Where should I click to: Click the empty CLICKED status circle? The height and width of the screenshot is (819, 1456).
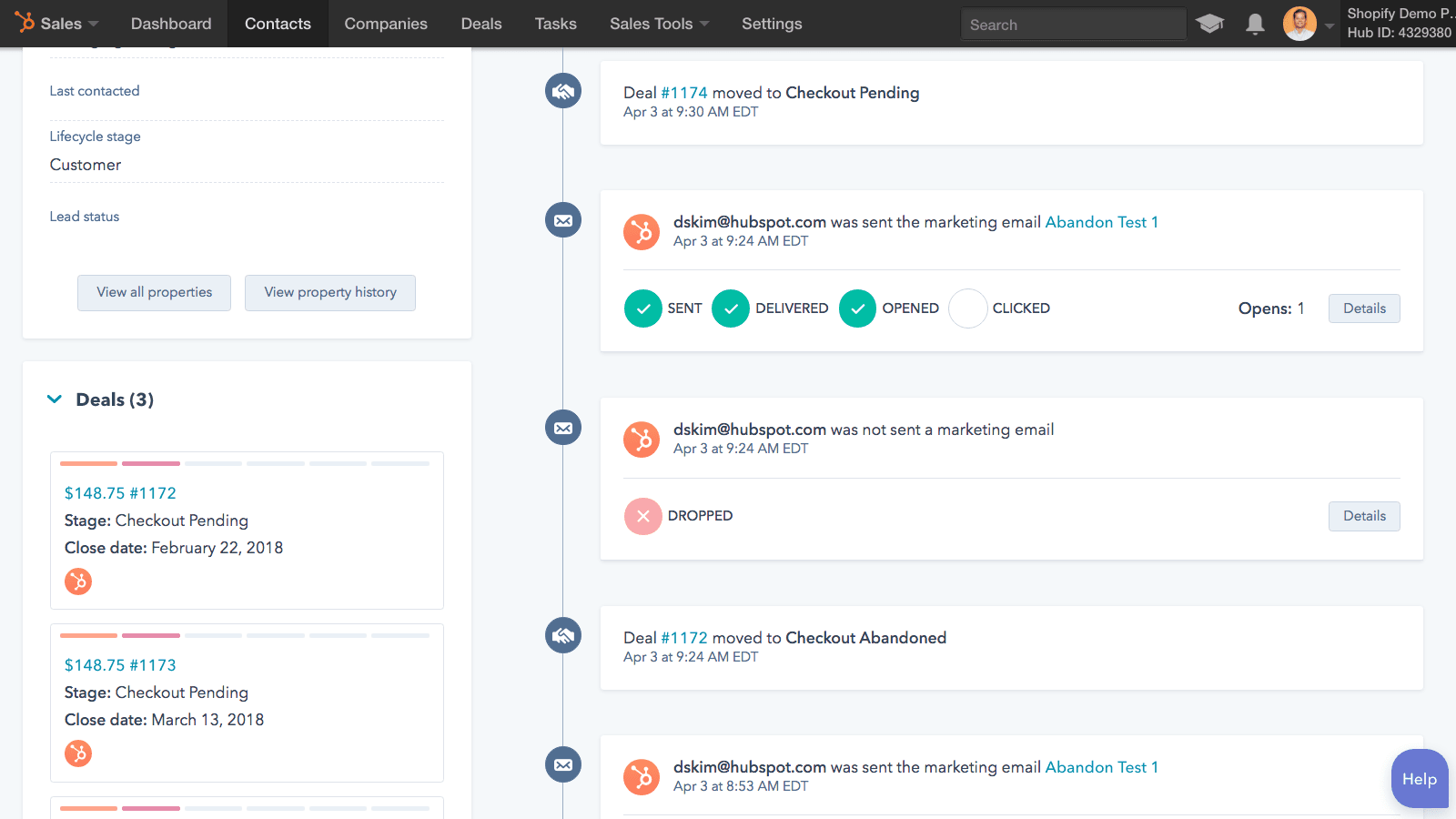(968, 308)
